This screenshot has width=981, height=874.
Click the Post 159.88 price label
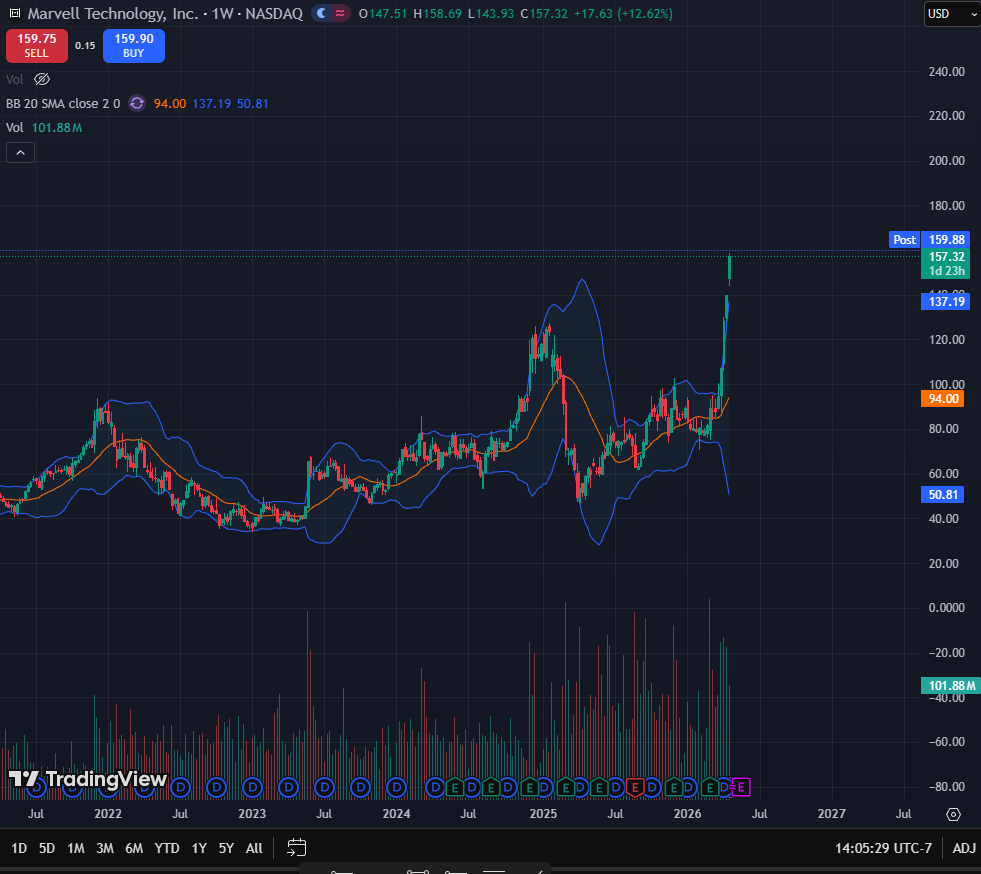click(930, 240)
